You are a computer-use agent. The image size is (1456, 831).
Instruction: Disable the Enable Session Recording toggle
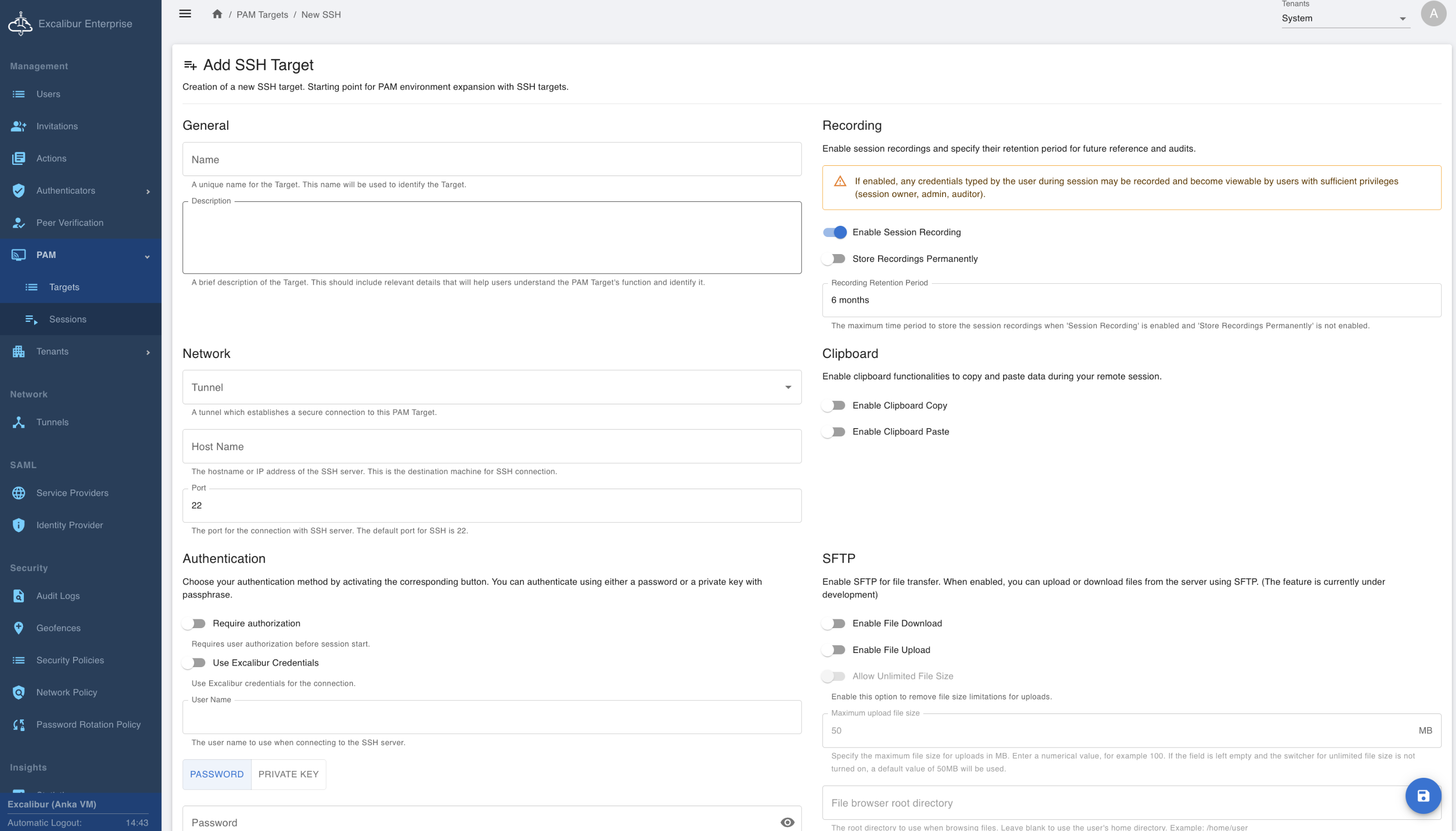point(834,232)
